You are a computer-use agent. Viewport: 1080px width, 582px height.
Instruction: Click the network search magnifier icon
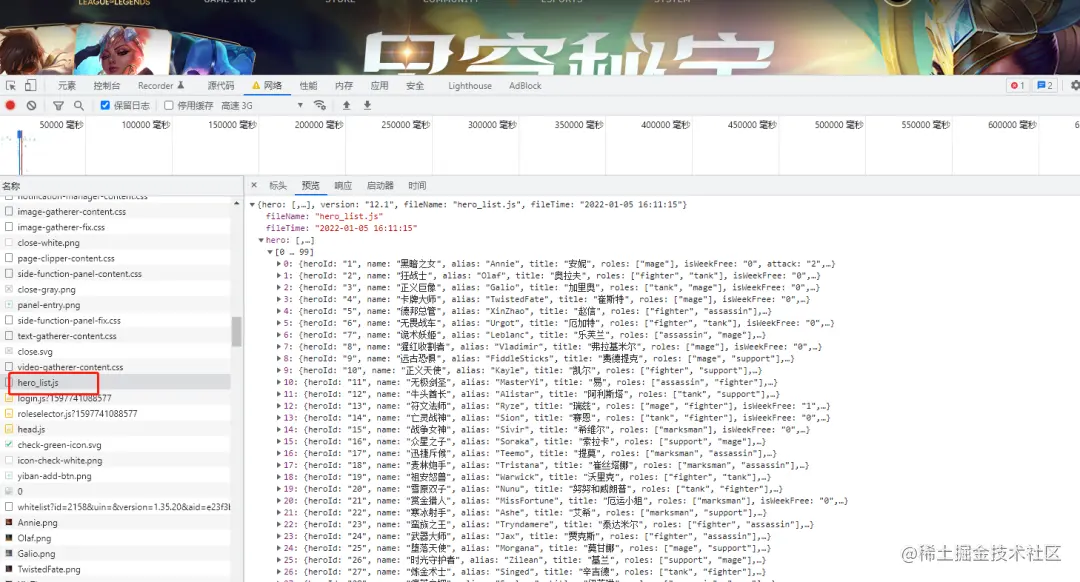pyautogui.click(x=78, y=104)
